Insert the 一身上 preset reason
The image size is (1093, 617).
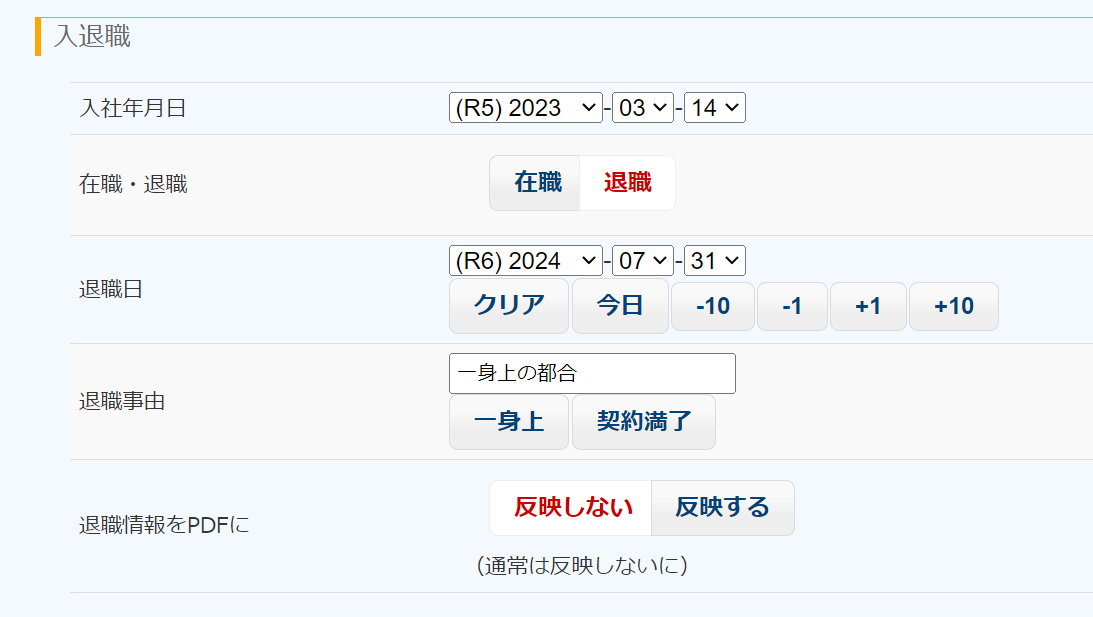(x=508, y=422)
